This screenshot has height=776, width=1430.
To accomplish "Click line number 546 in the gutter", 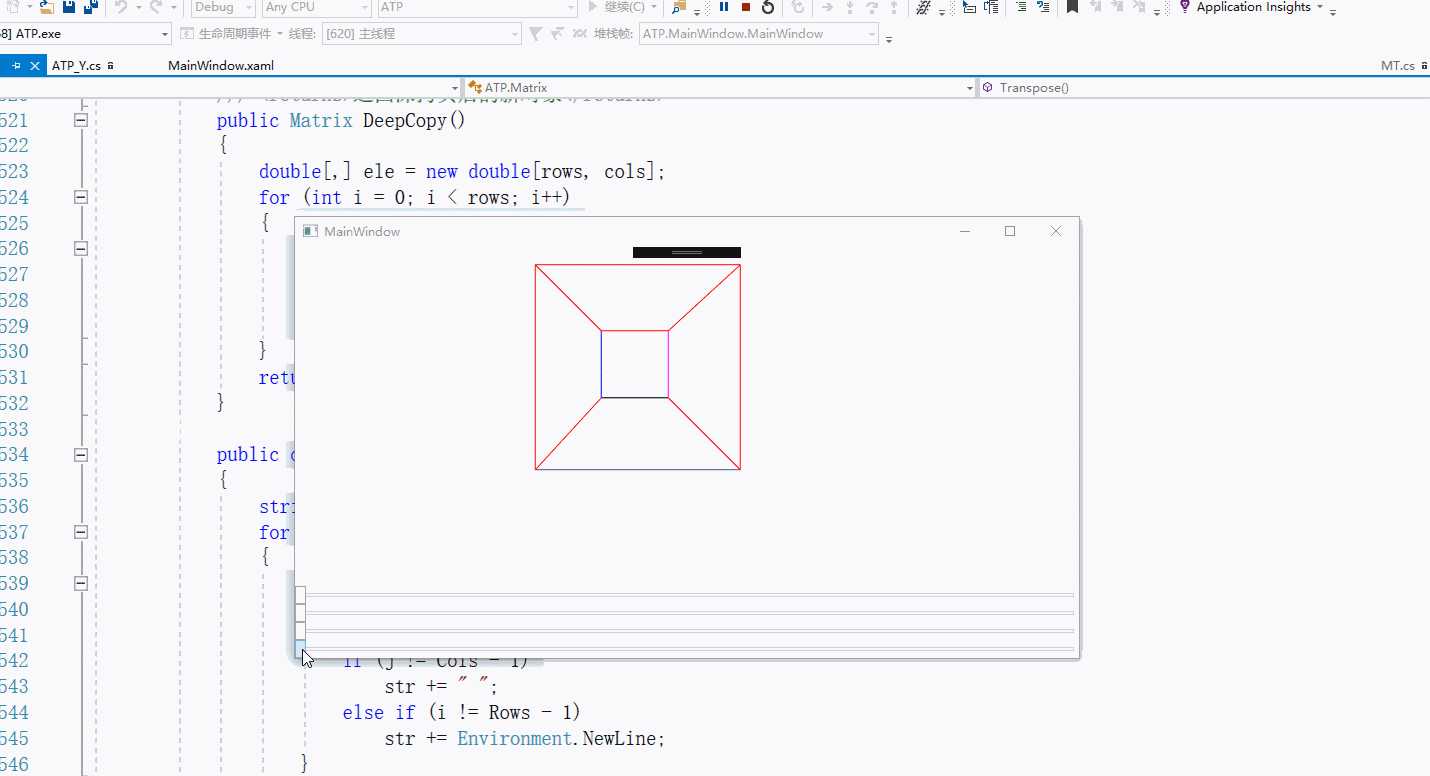I will [x=14, y=764].
